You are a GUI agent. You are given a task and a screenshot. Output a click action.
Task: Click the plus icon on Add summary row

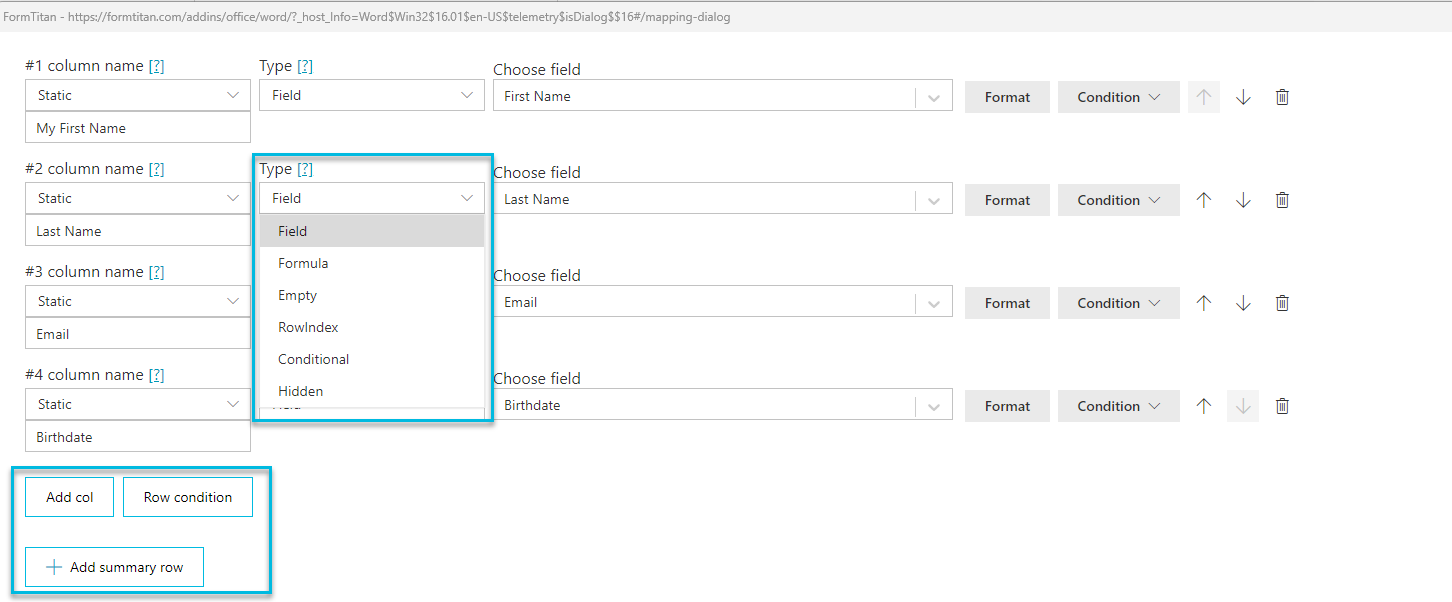54,566
